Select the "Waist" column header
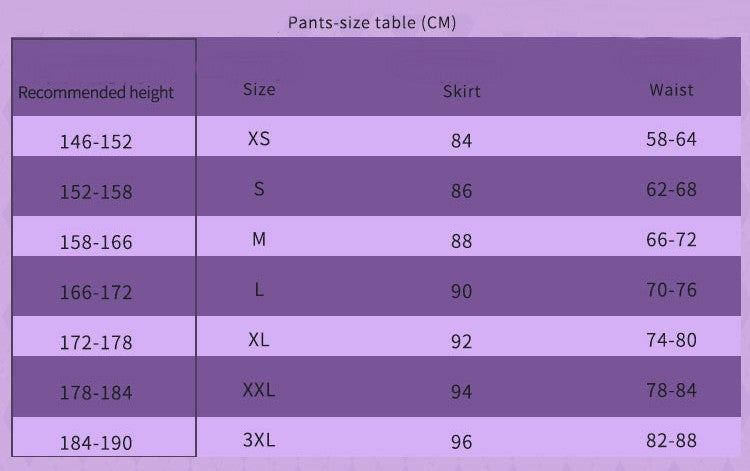The height and width of the screenshot is (471, 750). click(x=671, y=89)
